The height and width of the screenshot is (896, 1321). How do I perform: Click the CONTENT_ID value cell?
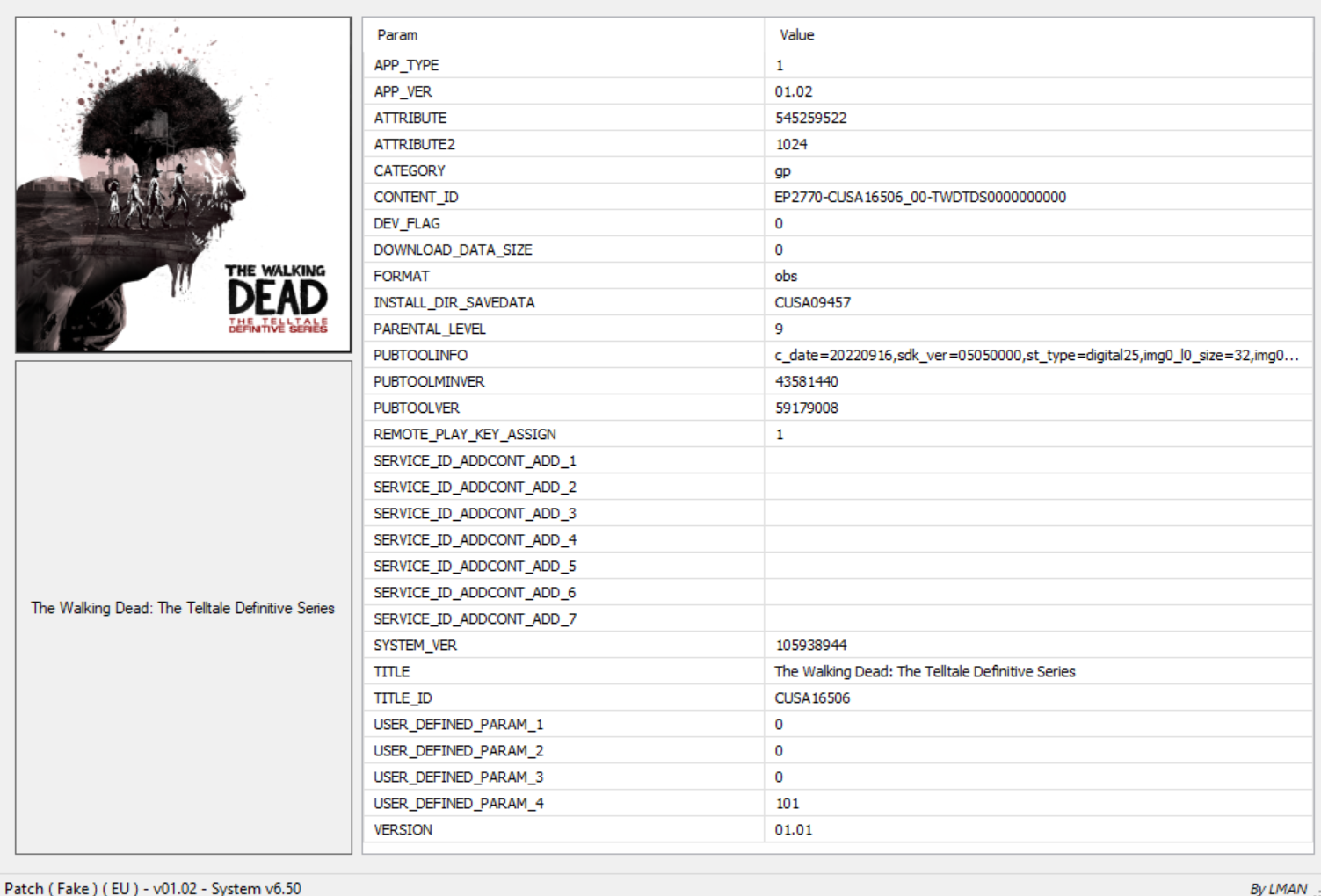tap(919, 197)
